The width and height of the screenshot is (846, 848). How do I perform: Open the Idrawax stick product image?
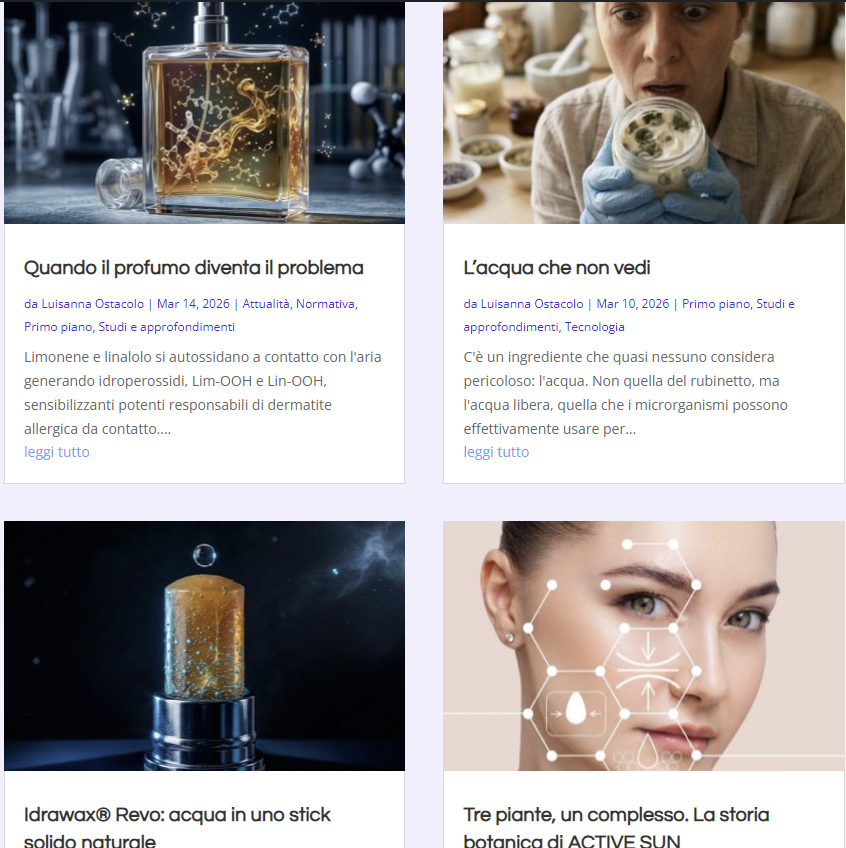(x=204, y=646)
